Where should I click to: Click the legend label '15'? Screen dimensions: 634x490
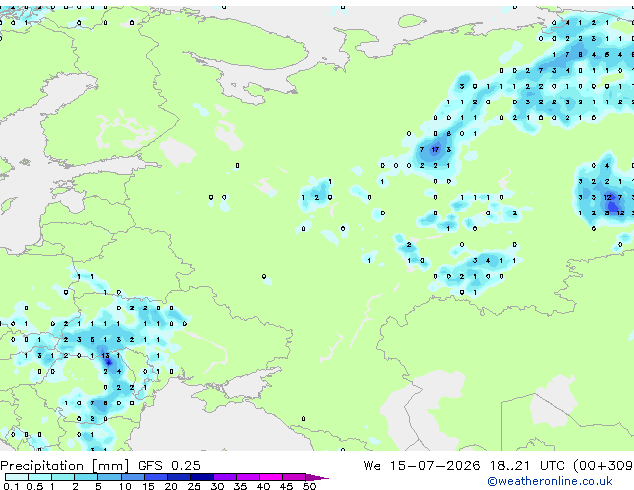148,486
